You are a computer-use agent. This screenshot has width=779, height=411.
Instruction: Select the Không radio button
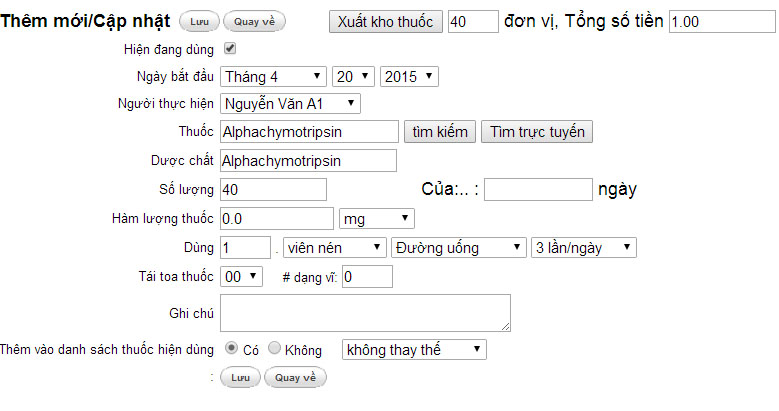point(274,348)
